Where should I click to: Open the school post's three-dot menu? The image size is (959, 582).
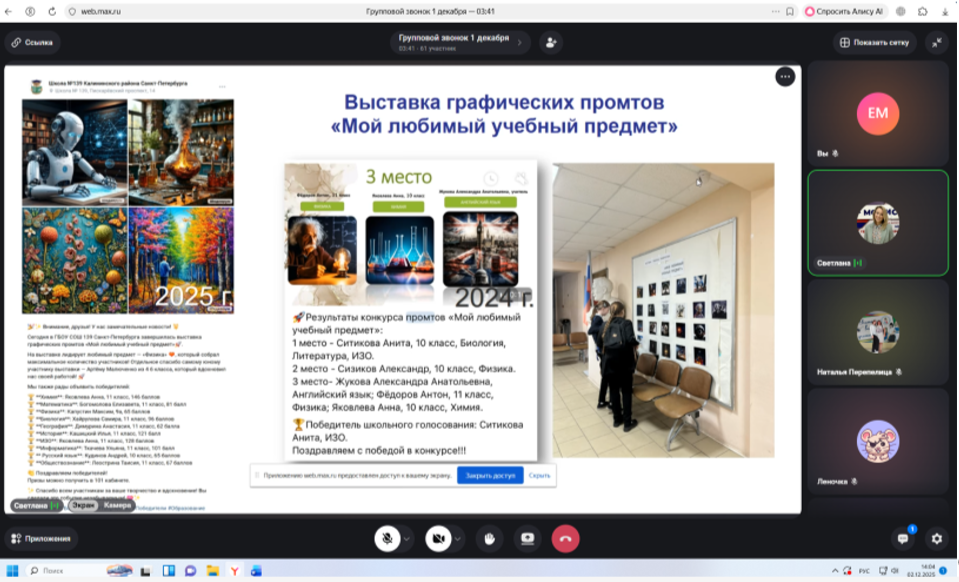tap(222, 86)
